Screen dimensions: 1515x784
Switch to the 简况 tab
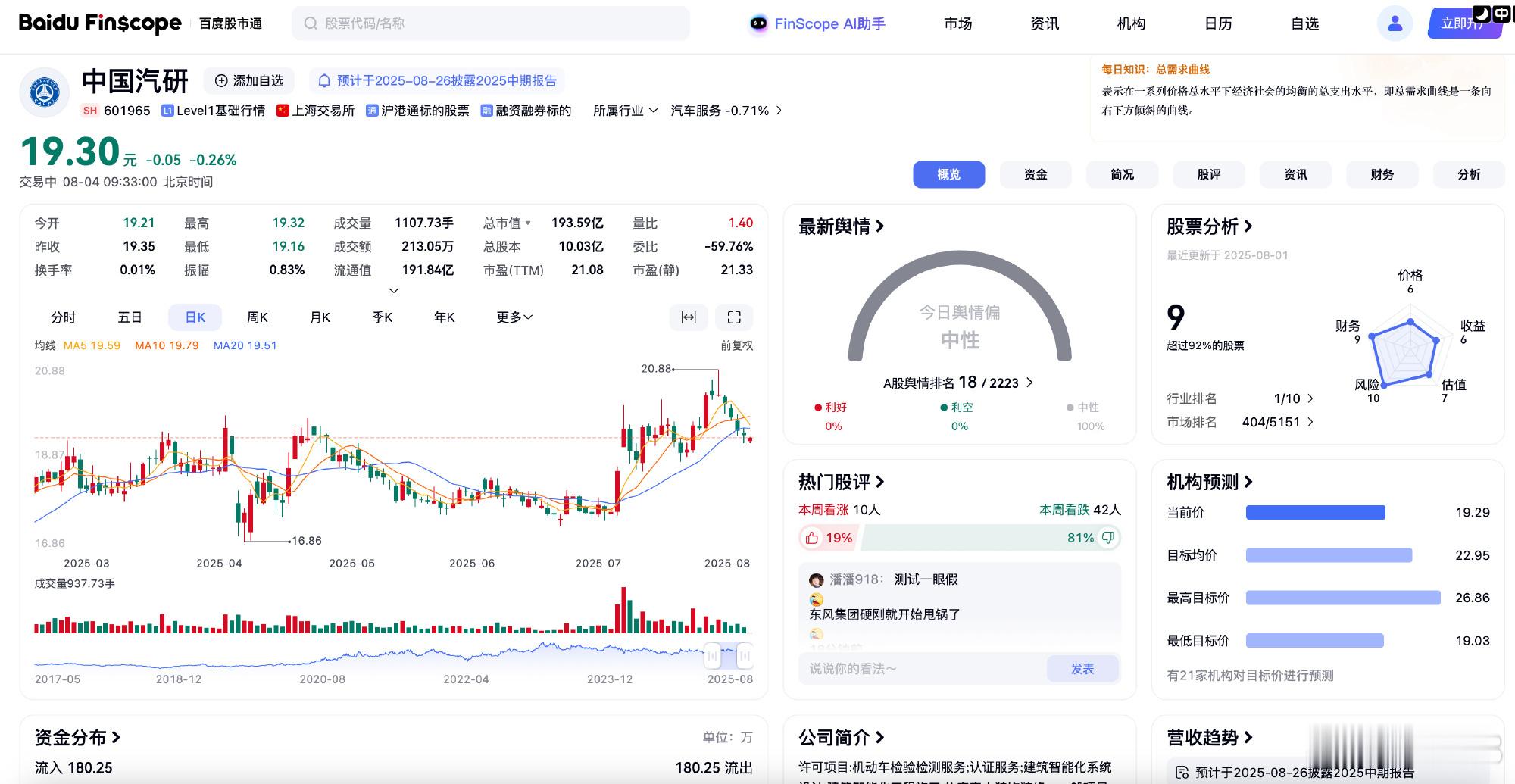pos(1123,174)
